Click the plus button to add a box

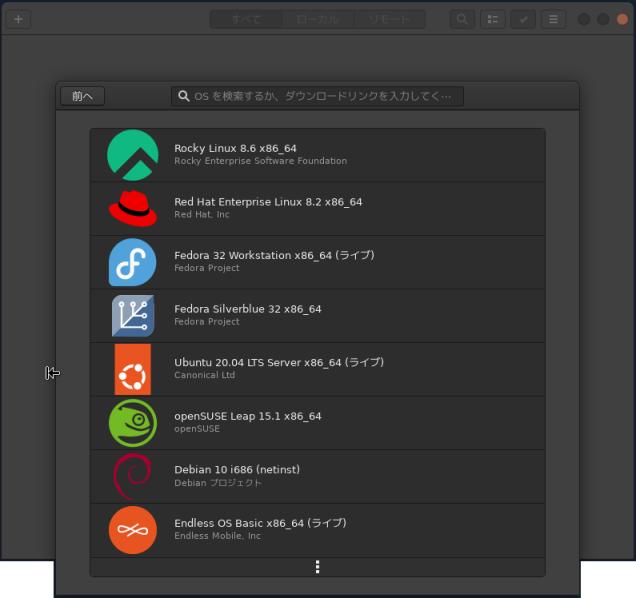pyautogui.click(x=18, y=19)
